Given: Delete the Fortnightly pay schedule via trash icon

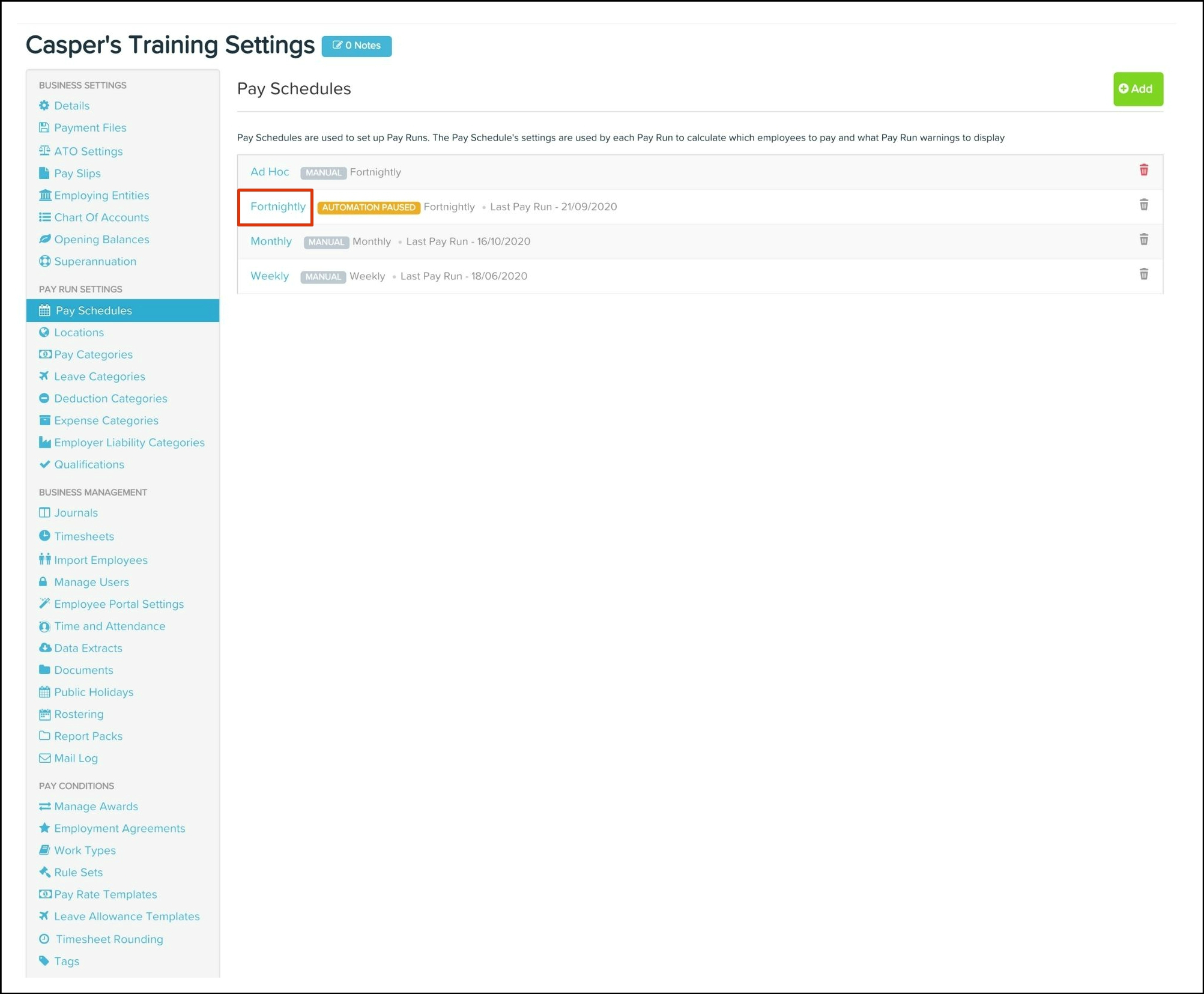Looking at the screenshot, I should (1143, 205).
